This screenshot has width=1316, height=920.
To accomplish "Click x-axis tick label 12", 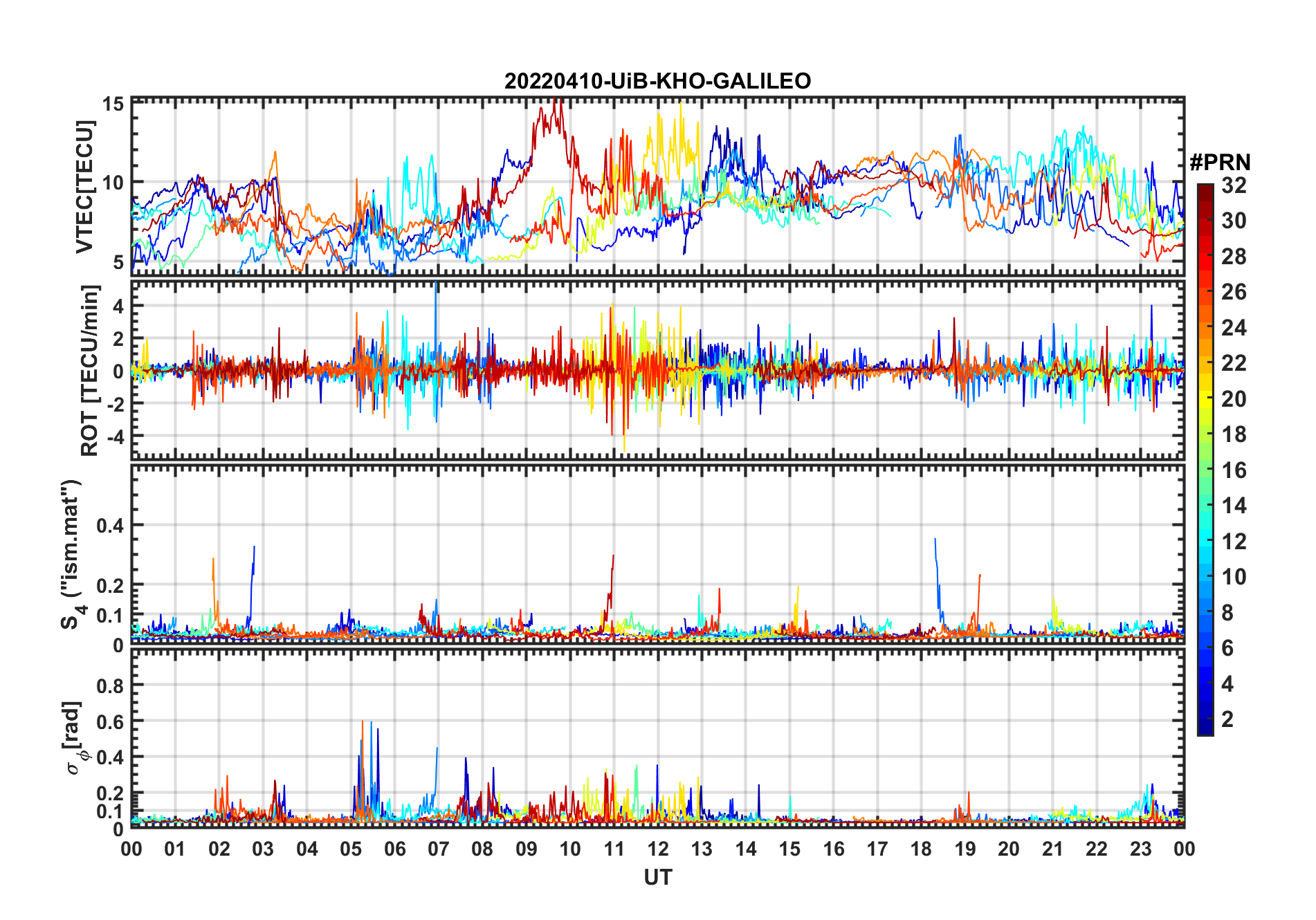I will click(x=658, y=849).
